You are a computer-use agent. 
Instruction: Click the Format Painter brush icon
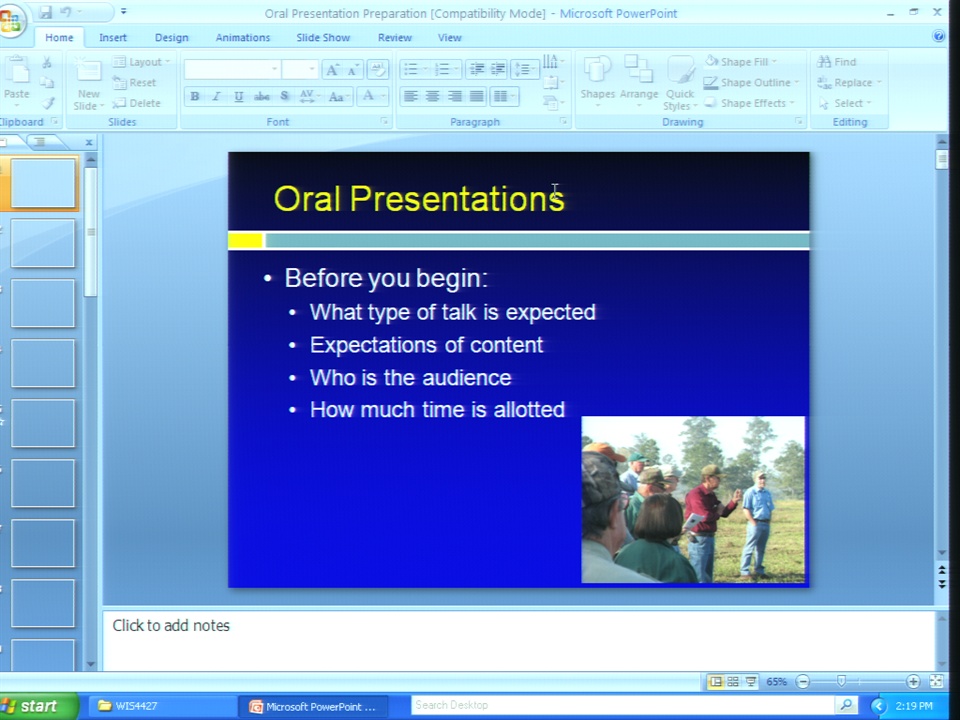point(48,103)
